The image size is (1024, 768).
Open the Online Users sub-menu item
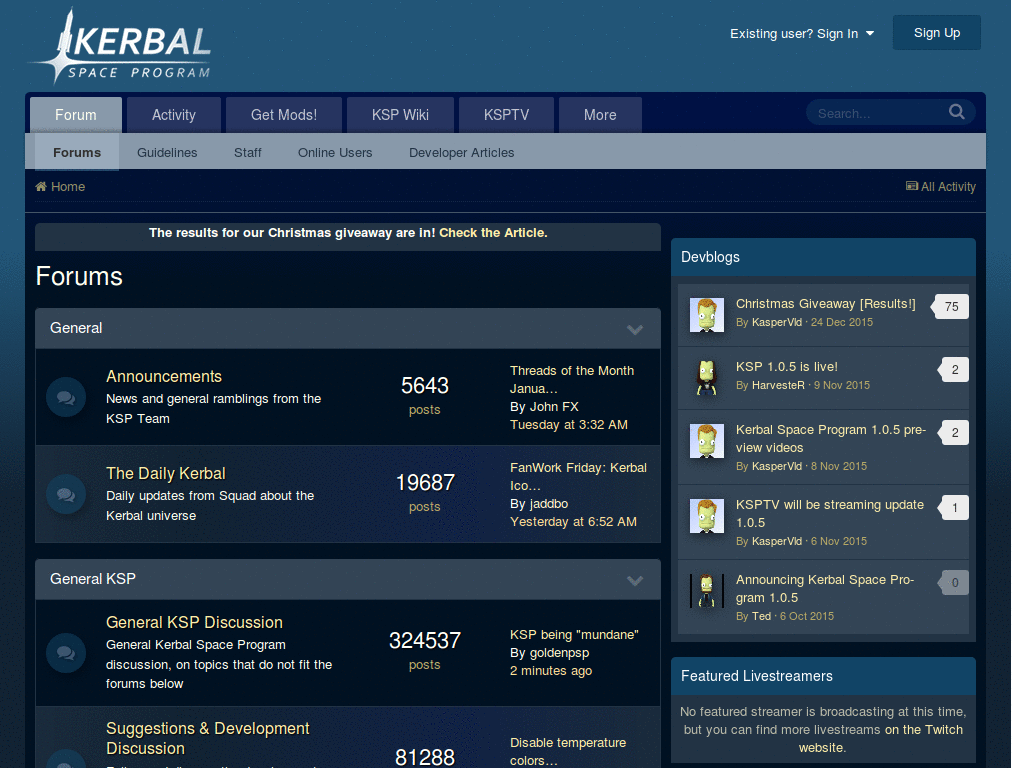click(x=335, y=152)
